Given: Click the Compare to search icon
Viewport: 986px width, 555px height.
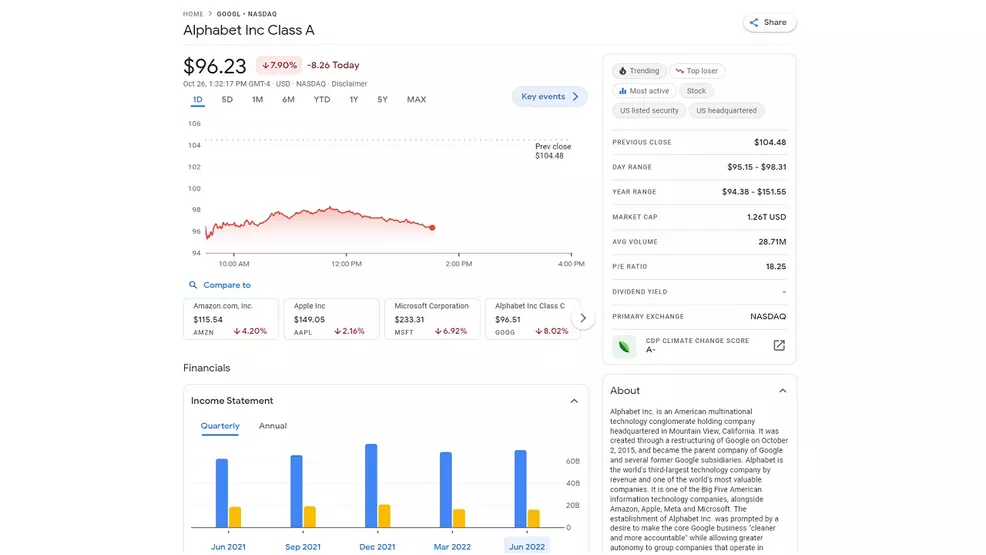Looking at the screenshot, I should (x=193, y=285).
